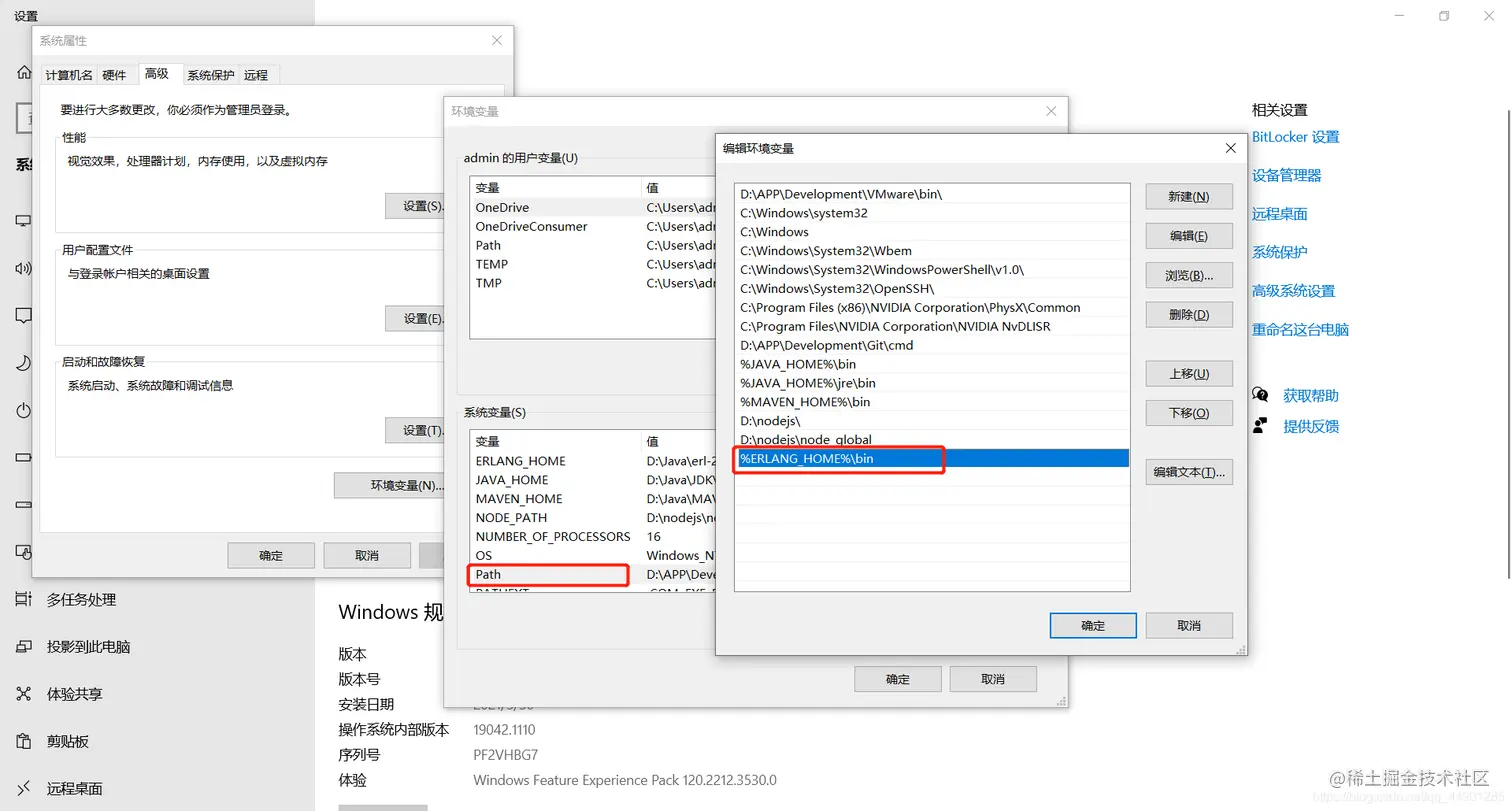This screenshot has height=811, width=1512.
Task: Select the %ERLANG_HOME%\bin path entry
Action: tap(932, 458)
